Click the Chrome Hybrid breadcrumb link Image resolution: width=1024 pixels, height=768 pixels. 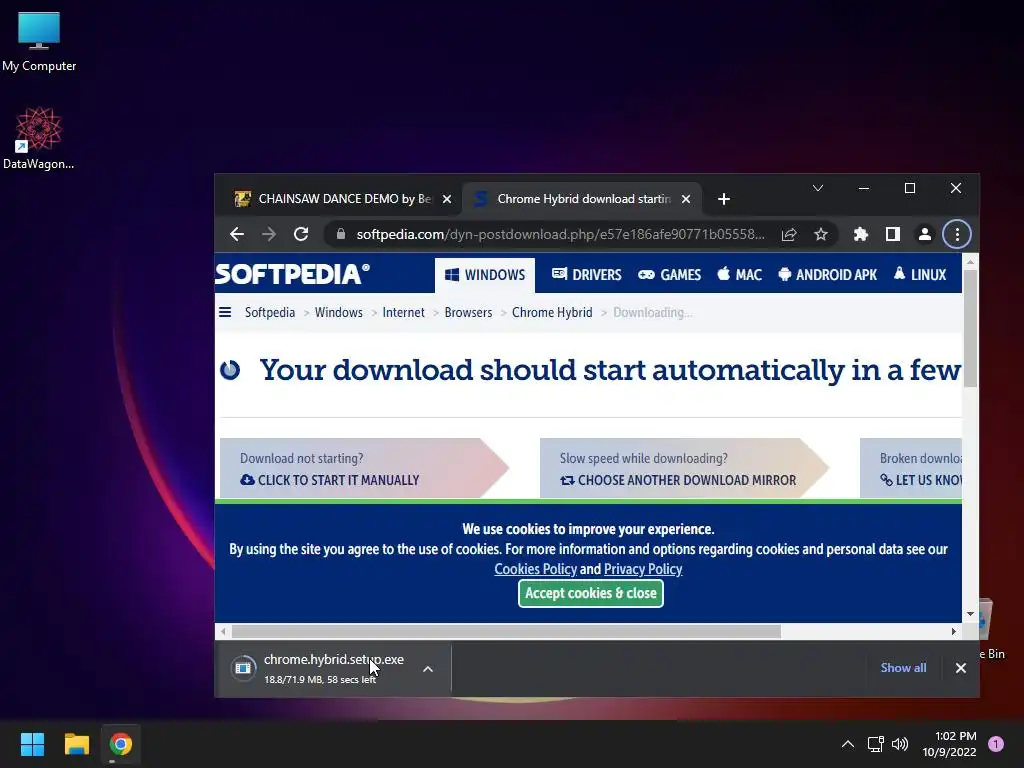coord(552,313)
